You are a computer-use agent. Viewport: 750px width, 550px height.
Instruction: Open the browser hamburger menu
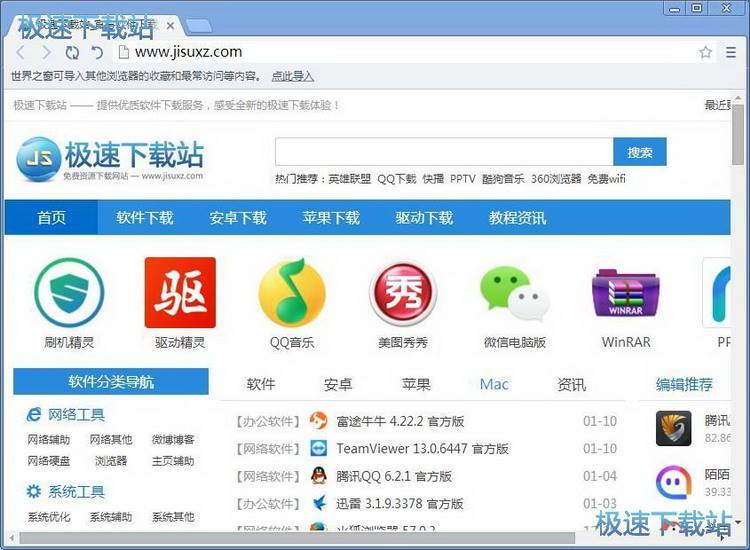(730, 52)
